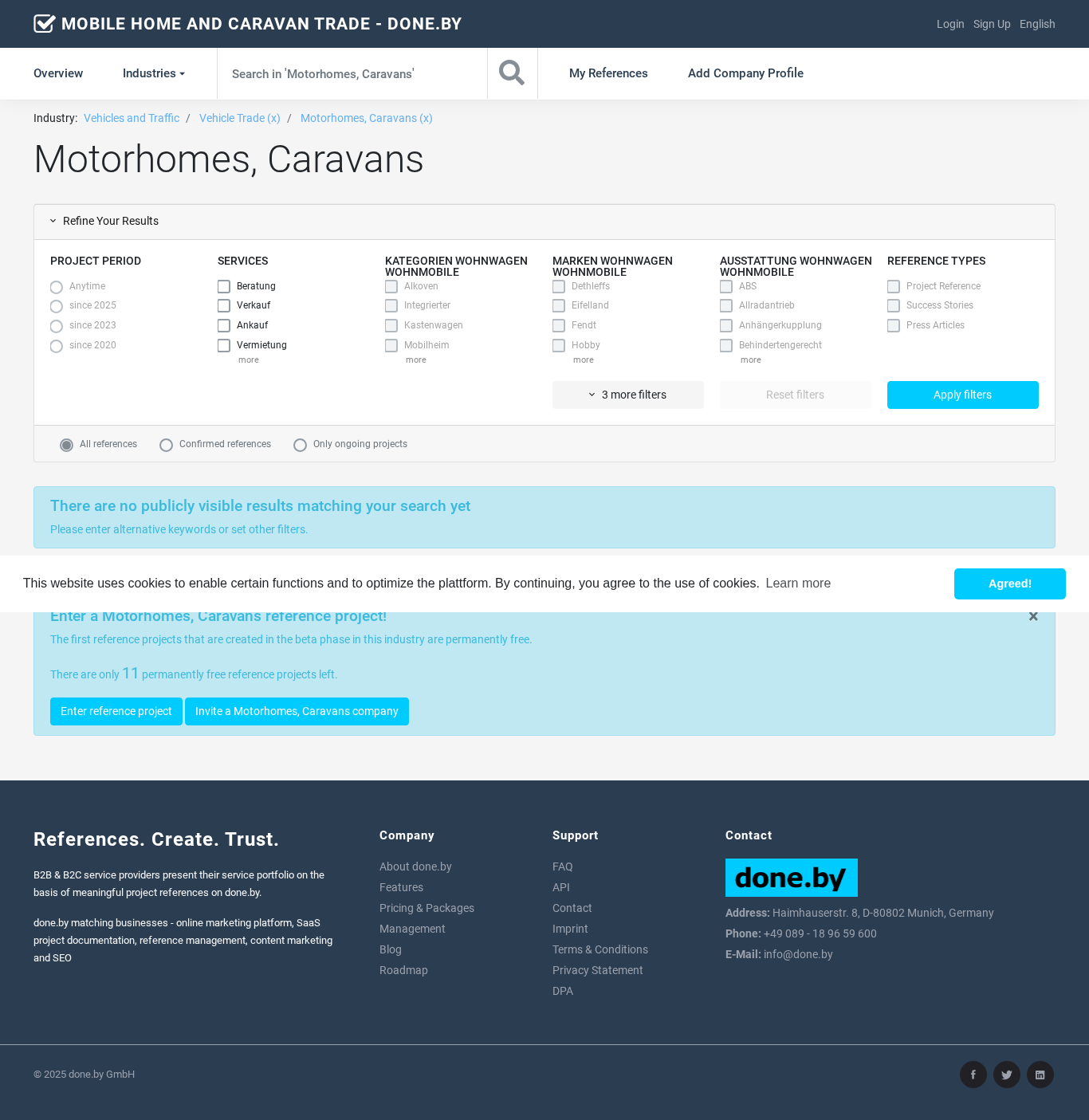Select since 2025 project period

coord(57,306)
